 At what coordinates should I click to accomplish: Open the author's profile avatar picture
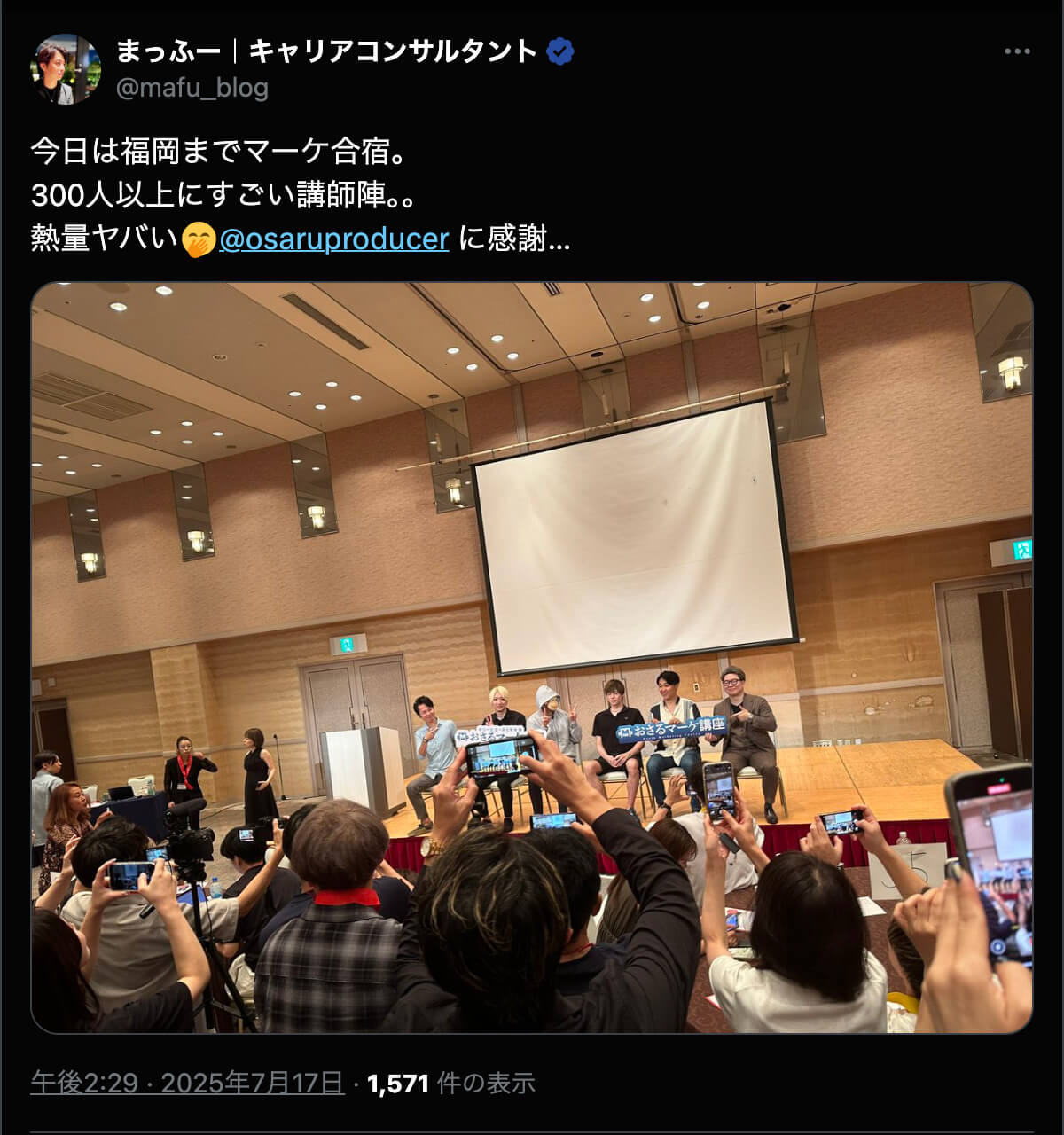(x=65, y=68)
